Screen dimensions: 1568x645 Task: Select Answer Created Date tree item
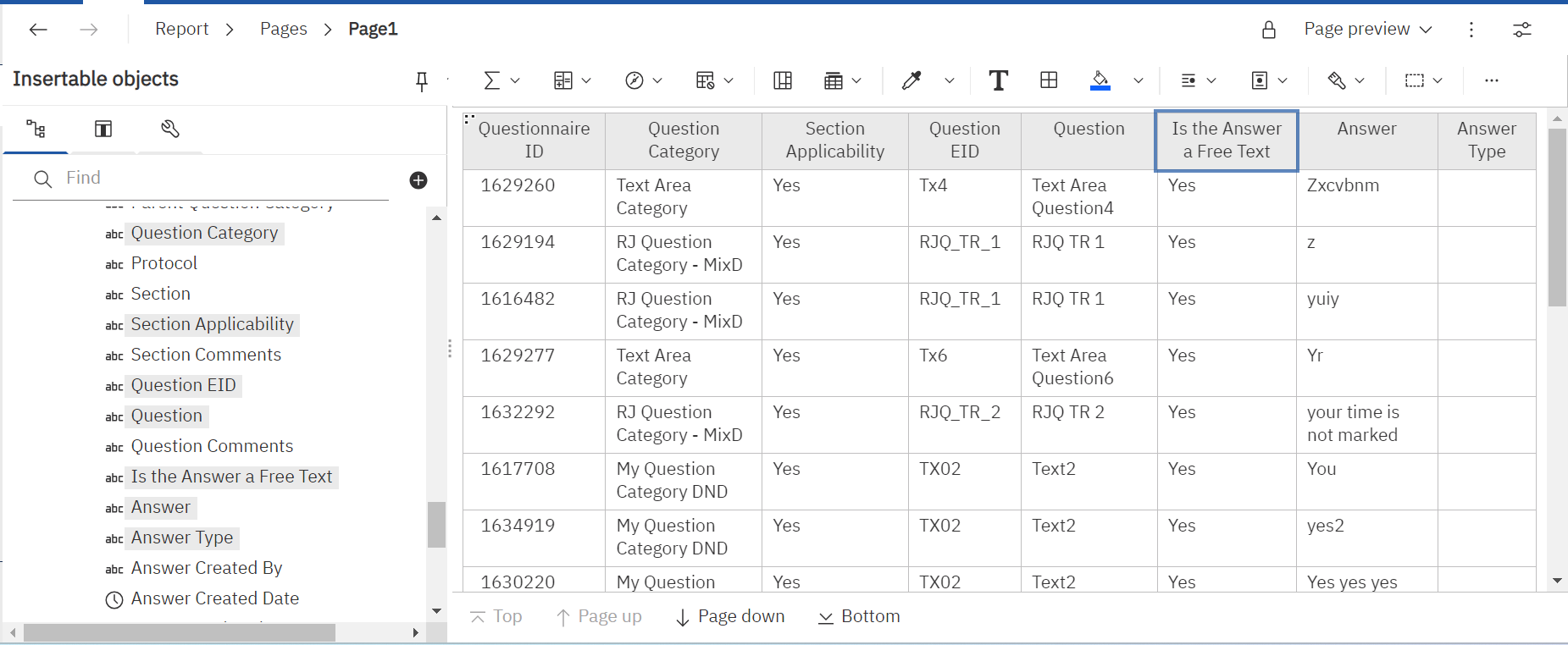pyautogui.click(x=215, y=598)
